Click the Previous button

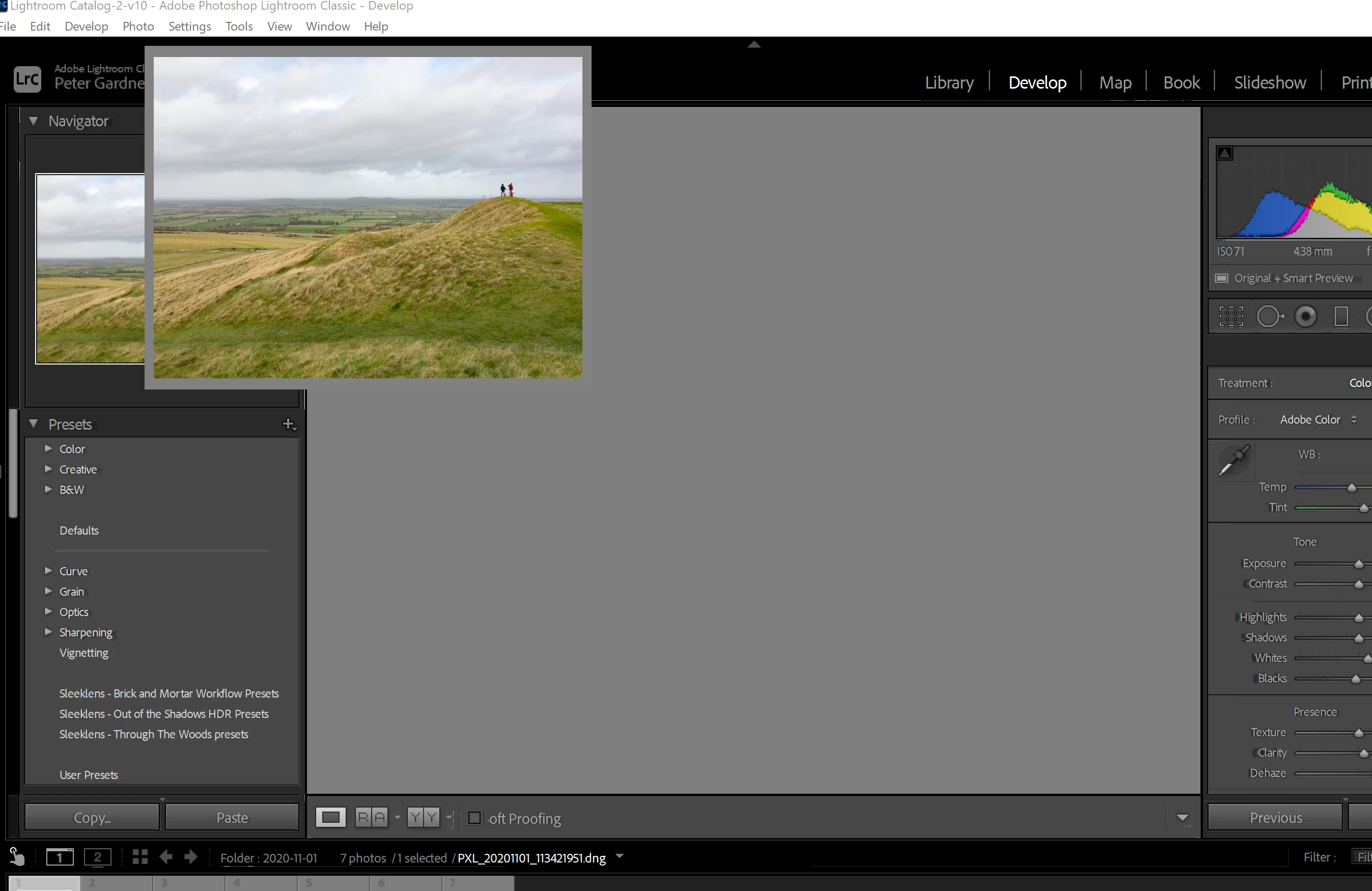click(1275, 818)
